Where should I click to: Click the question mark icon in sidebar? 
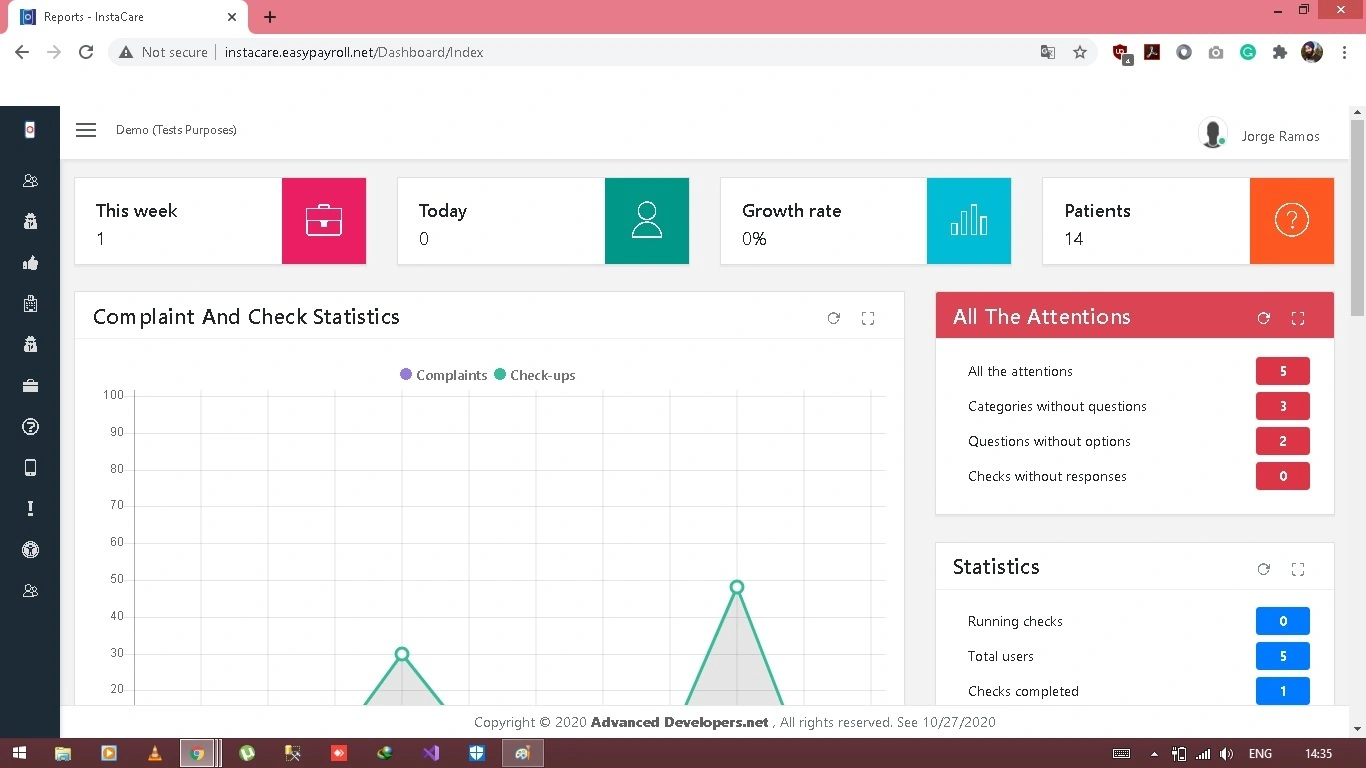point(30,427)
